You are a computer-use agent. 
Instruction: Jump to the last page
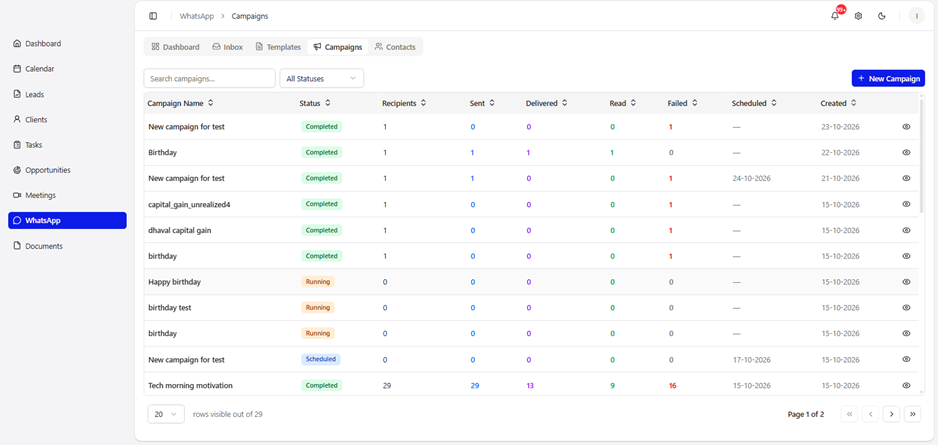(x=912, y=414)
